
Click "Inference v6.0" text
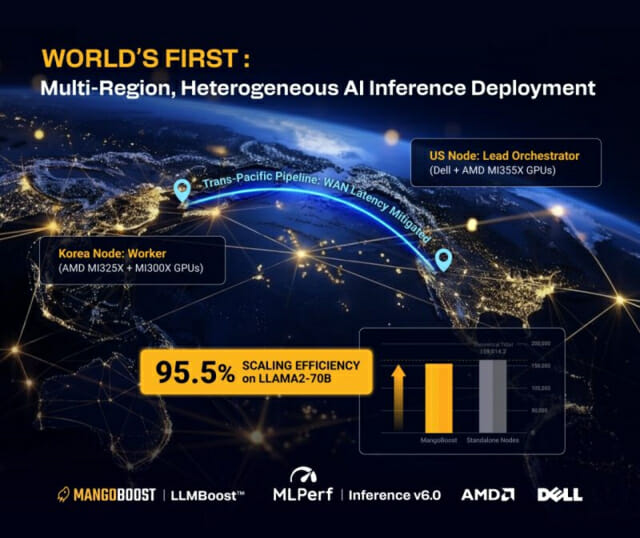click(x=395, y=495)
